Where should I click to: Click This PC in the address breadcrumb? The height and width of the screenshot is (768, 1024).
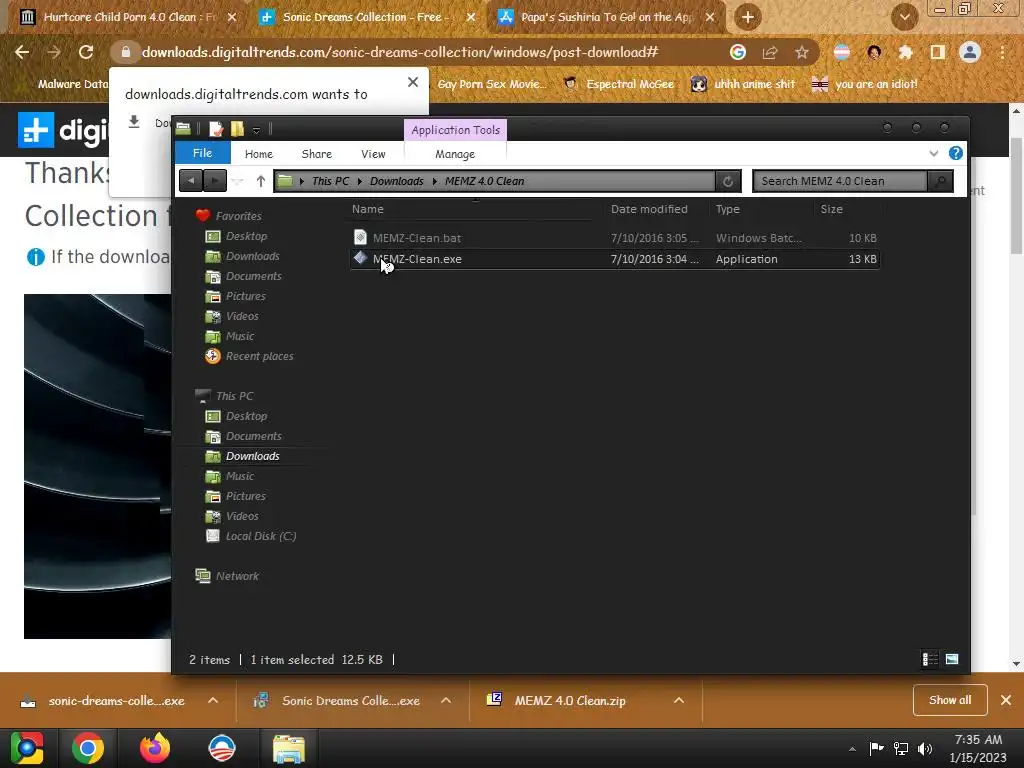tap(330, 181)
